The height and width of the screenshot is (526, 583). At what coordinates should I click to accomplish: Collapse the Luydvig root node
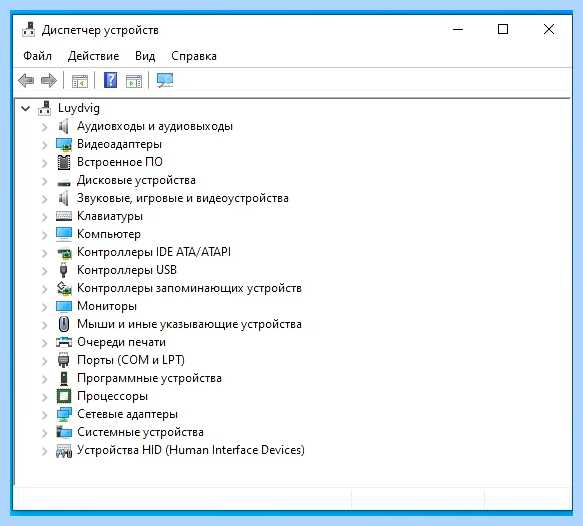click(25, 109)
